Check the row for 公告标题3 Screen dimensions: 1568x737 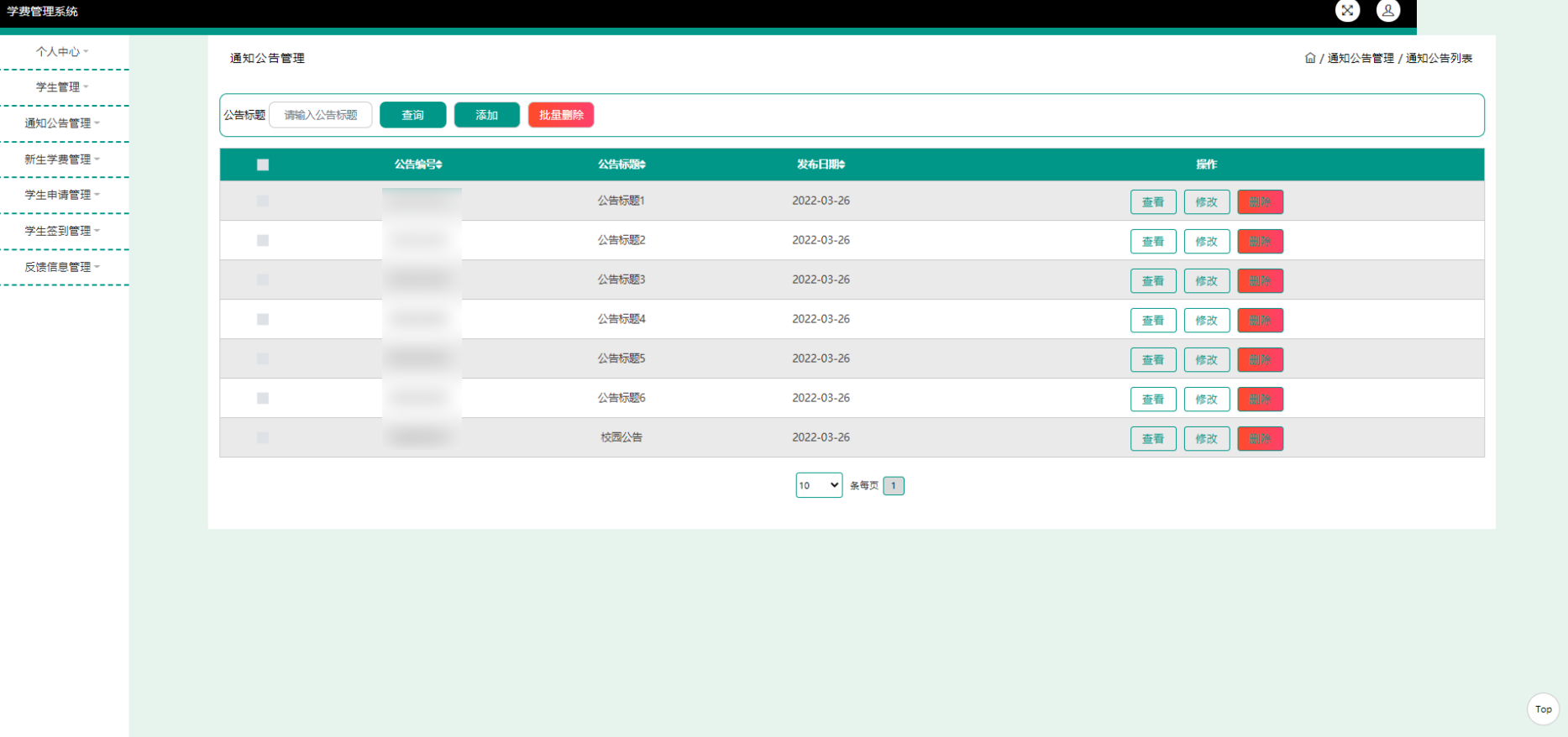pos(263,280)
